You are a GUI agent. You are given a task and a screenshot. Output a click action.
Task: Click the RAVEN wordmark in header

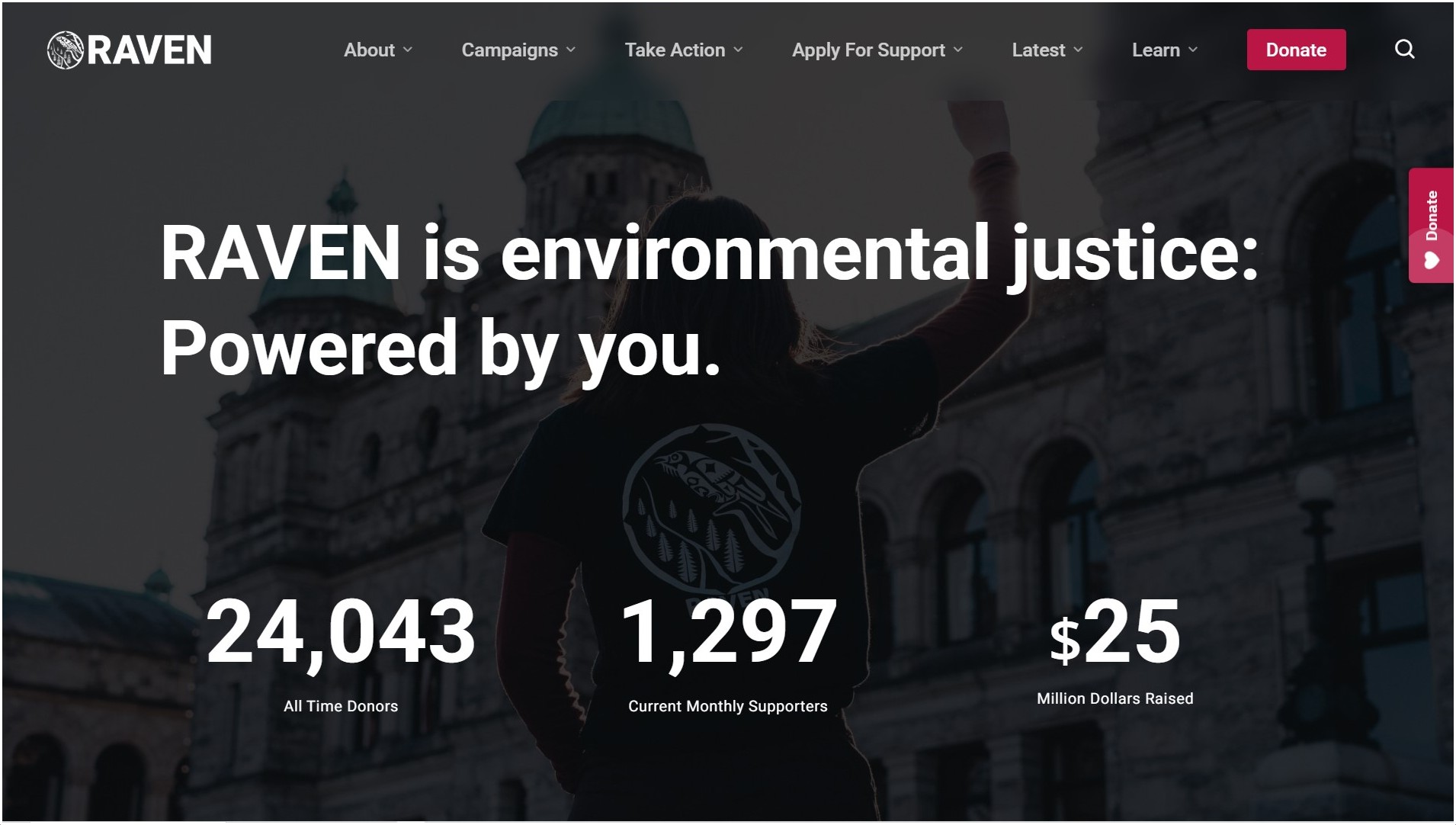point(149,50)
